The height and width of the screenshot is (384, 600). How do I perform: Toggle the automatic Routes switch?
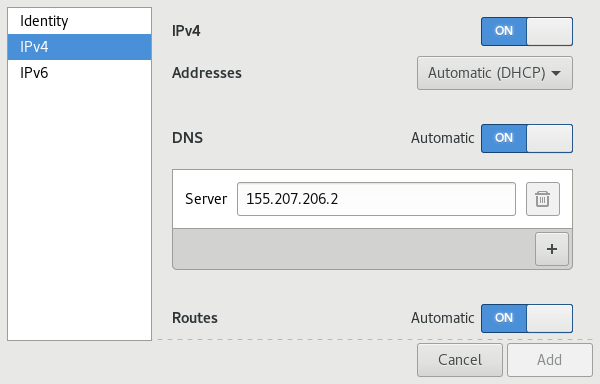pos(527,318)
